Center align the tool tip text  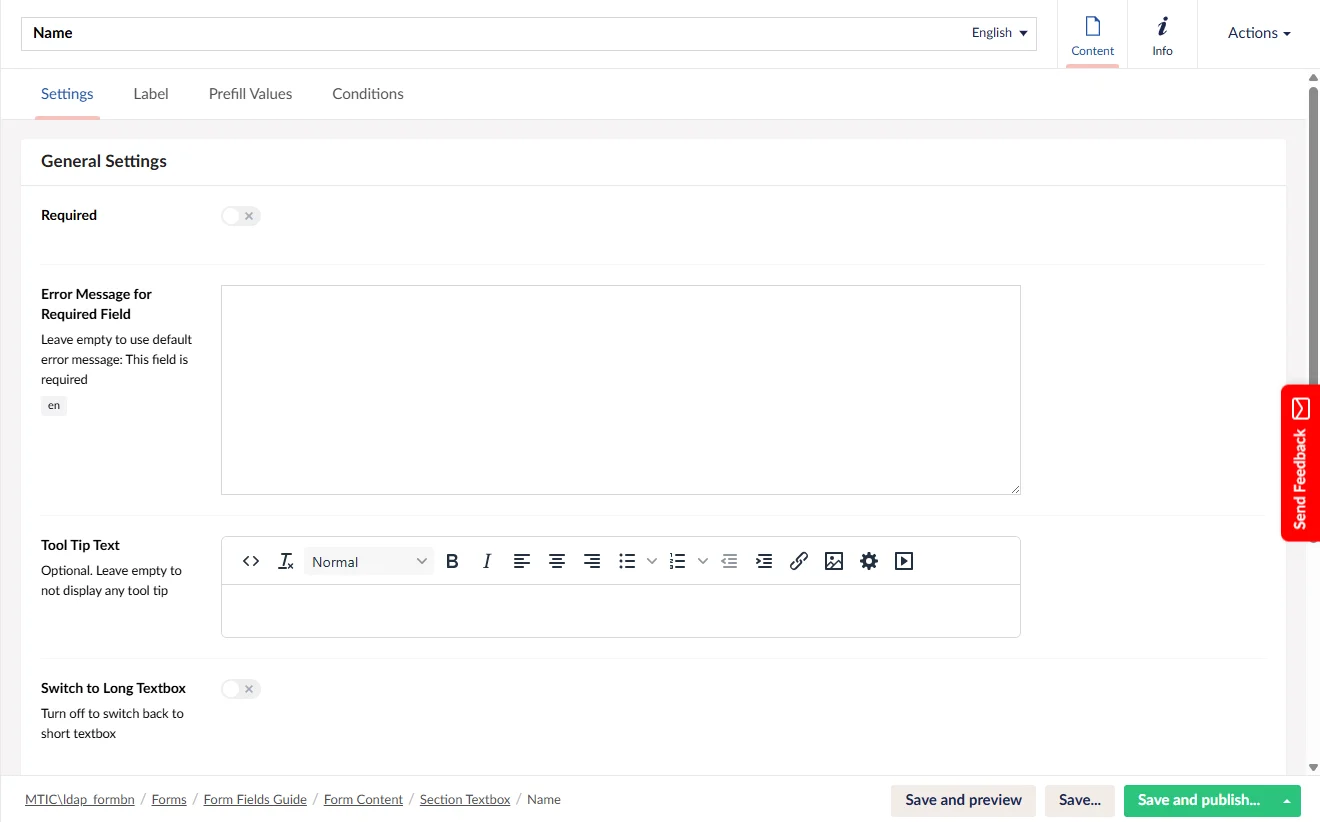pos(557,561)
